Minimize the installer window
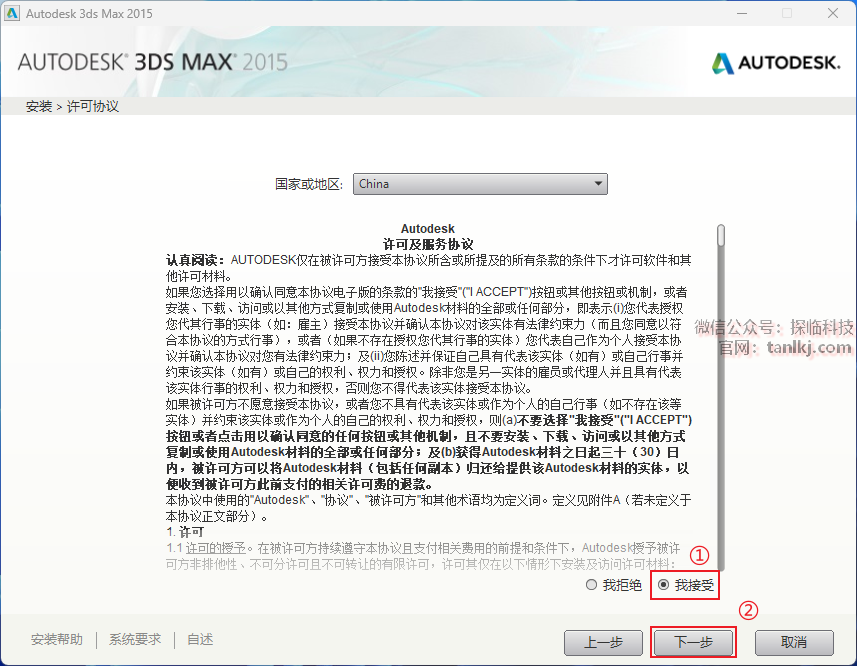The image size is (857, 666). pyautogui.click(x=742, y=13)
